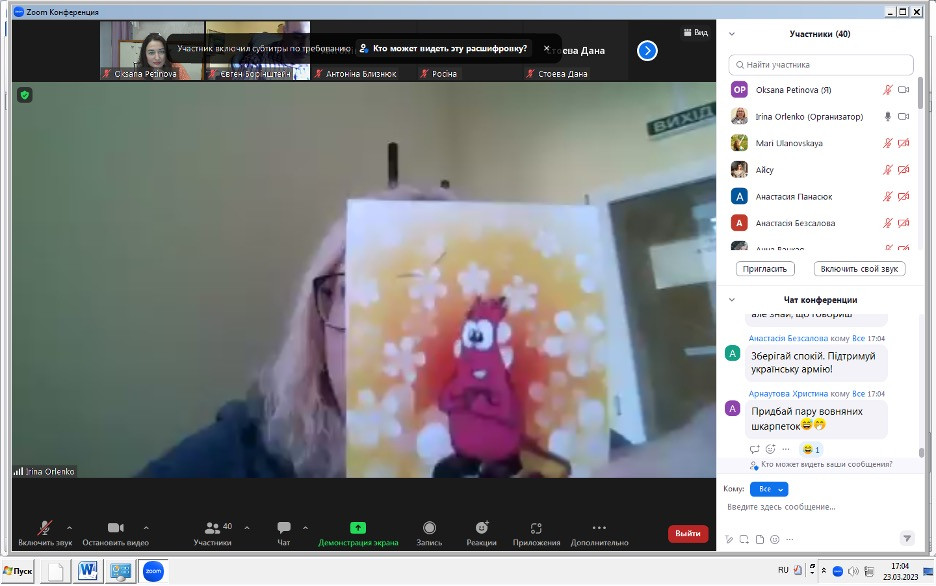The height and width of the screenshot is (586, 936).
Task: Attach a file in chat
Action: (x=759, y=539)
